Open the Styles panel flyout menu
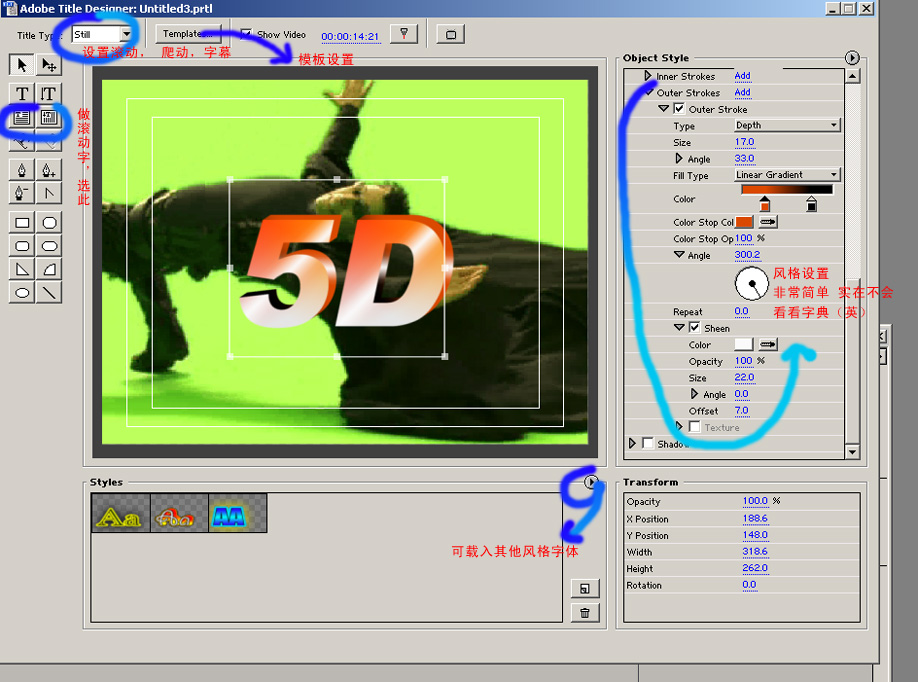 pyautogui.click(x=591, y=482)
